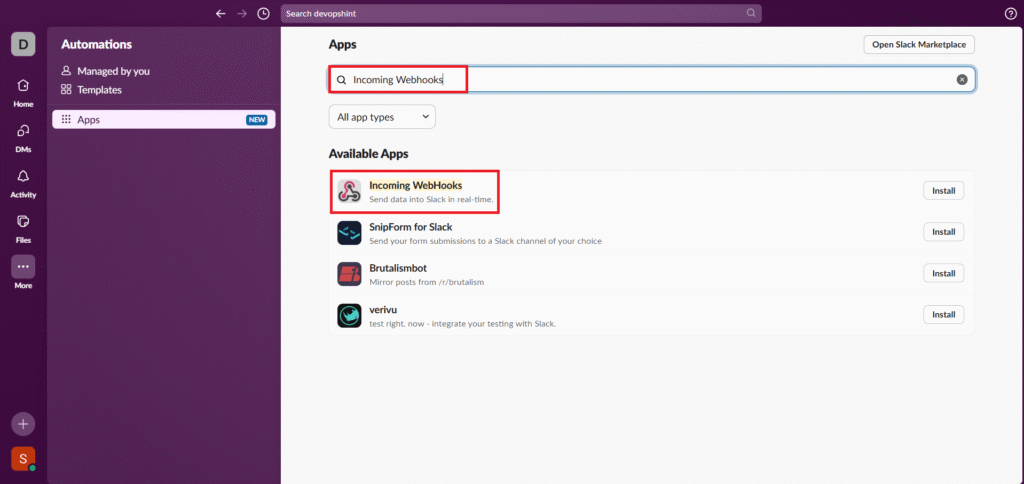Click the Automations heading
The width and height of the screenshot is (1024, 484).
click(x=97, y=44)
